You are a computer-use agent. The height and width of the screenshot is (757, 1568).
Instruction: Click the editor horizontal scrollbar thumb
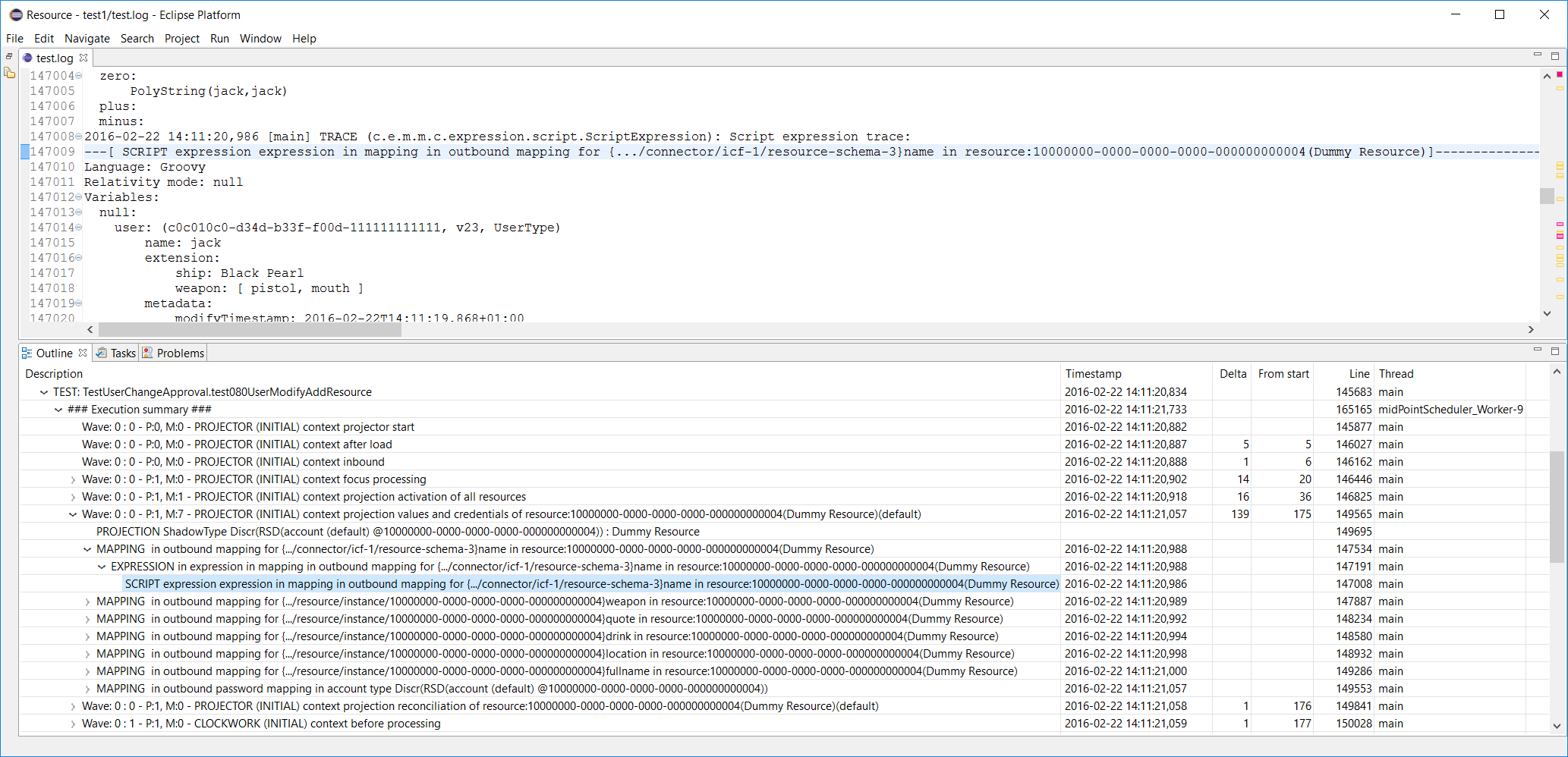click(x=249, y=329)
